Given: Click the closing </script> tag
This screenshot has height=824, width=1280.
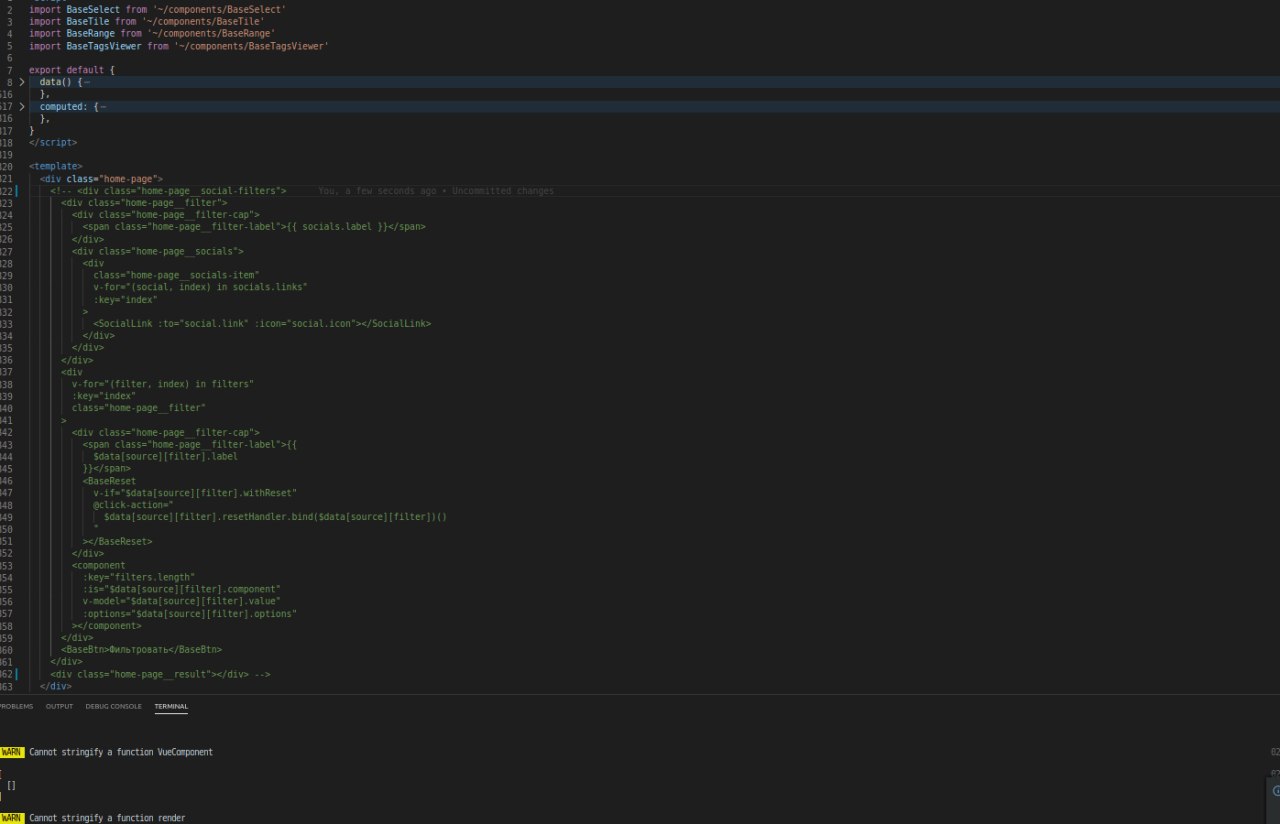Looking at the screenshot, I should [53, 142].
